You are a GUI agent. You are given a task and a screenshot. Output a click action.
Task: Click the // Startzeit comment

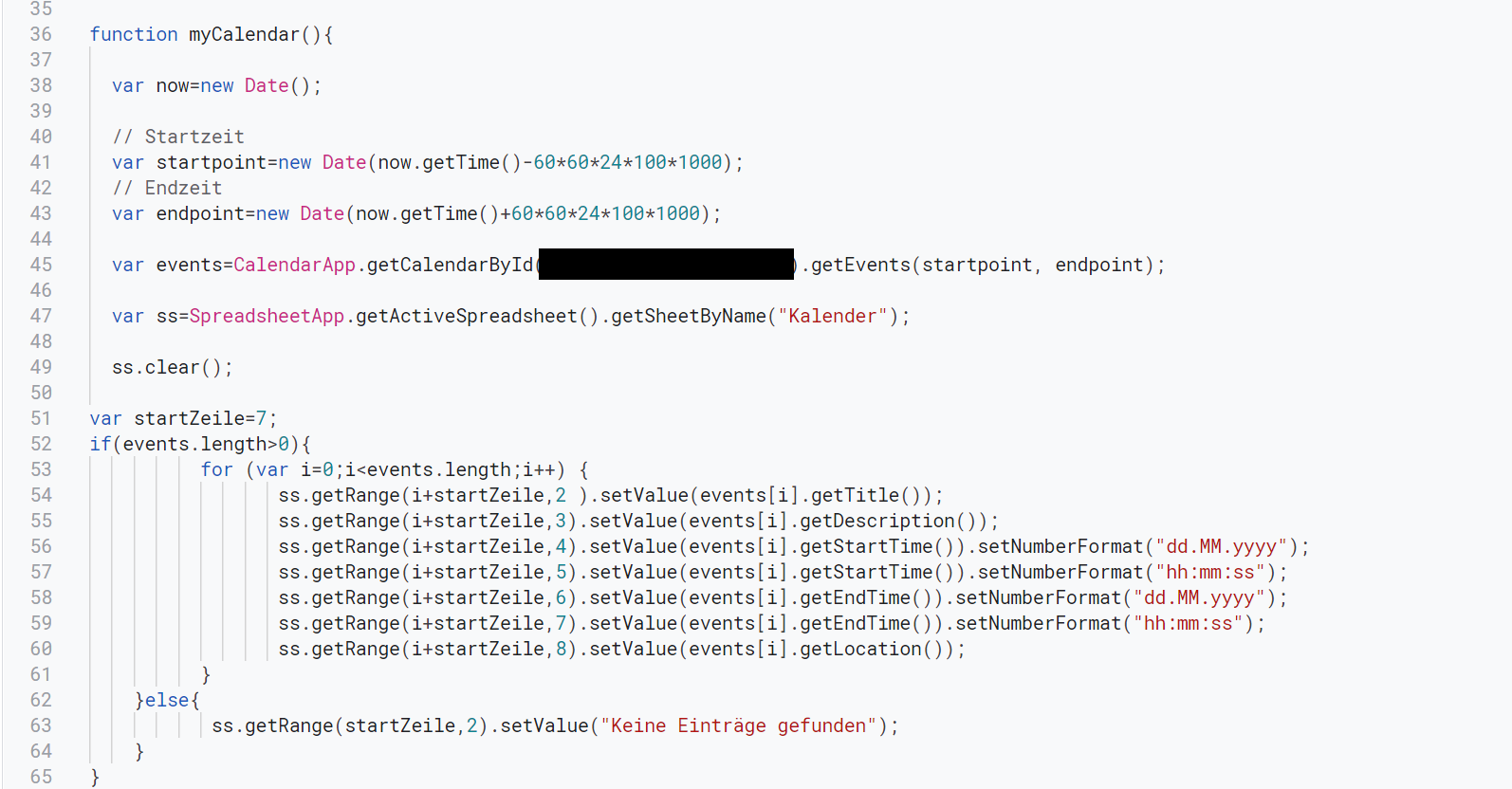click(x=178, y=137)
